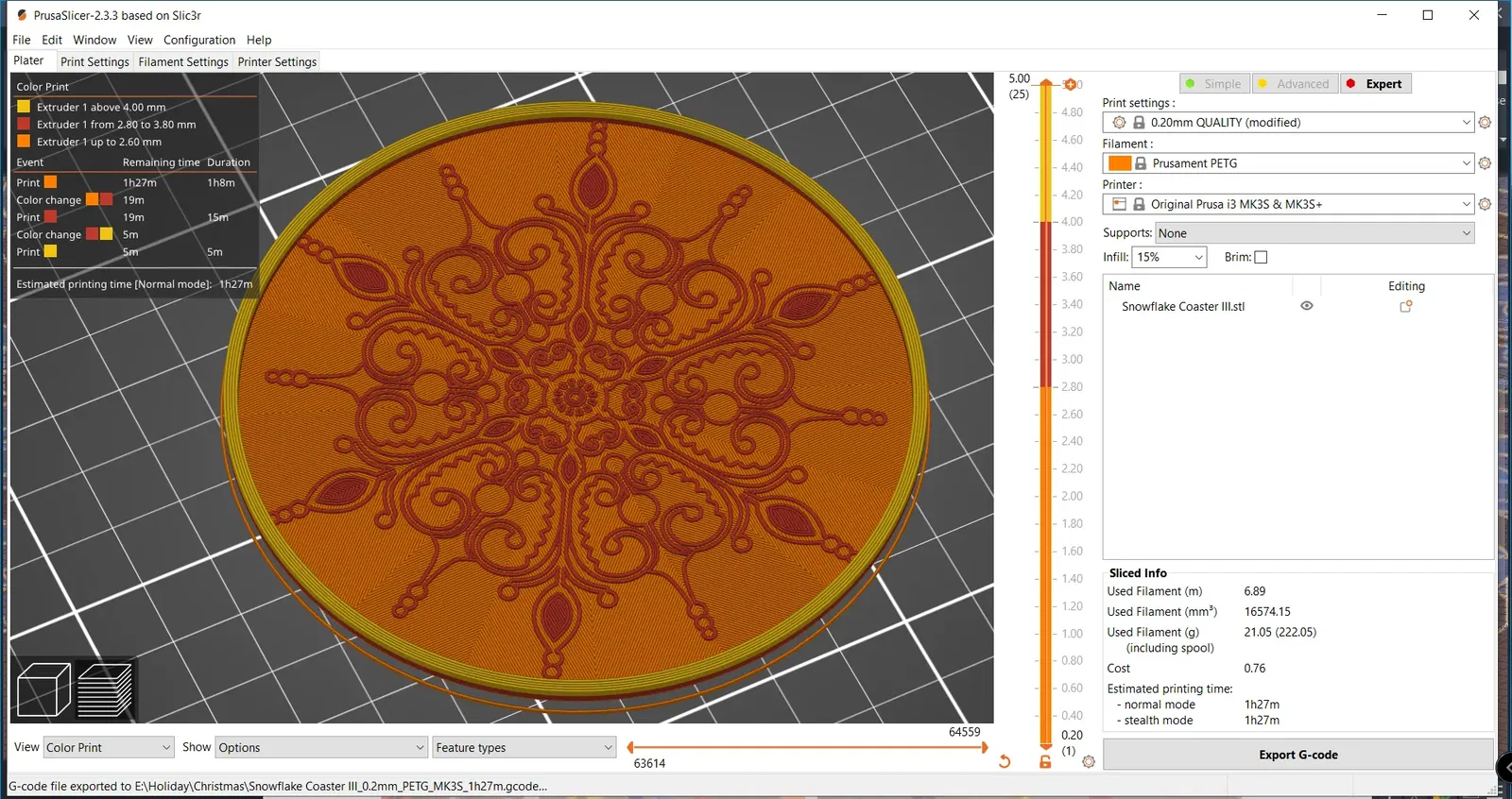Viewport: 1512px width, 799px height.
Task: Switch to 3D editor cube view
Action: pos(43,689)
